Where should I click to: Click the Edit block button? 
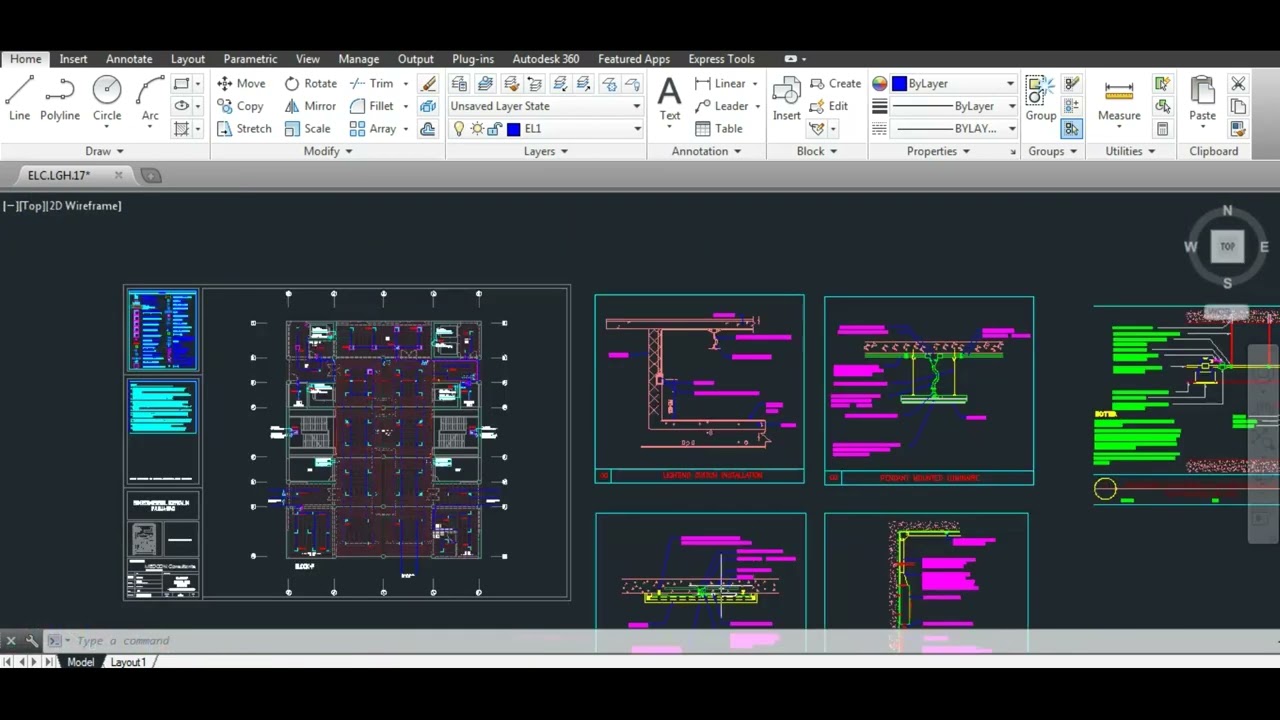829,106
